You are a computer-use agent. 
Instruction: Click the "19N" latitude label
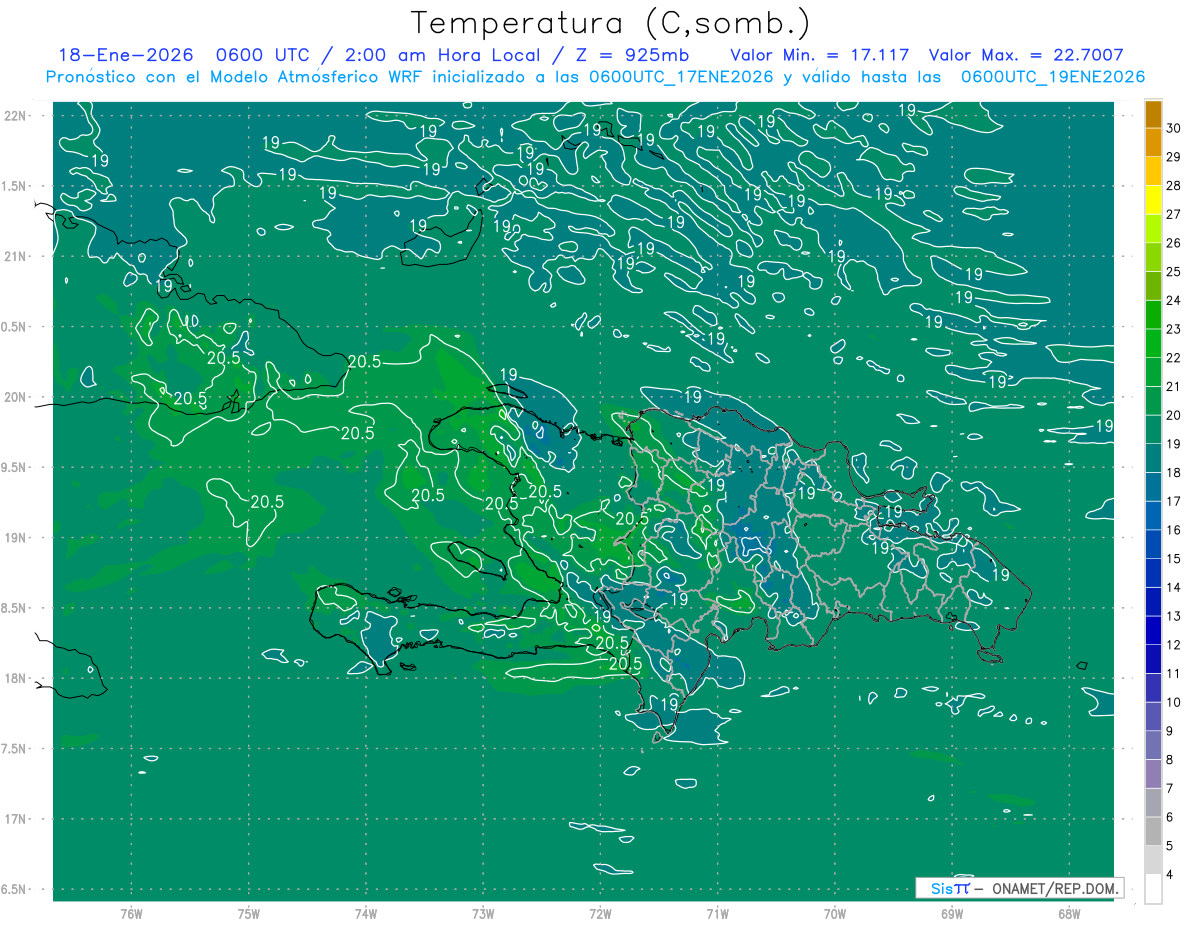point(15,538)
